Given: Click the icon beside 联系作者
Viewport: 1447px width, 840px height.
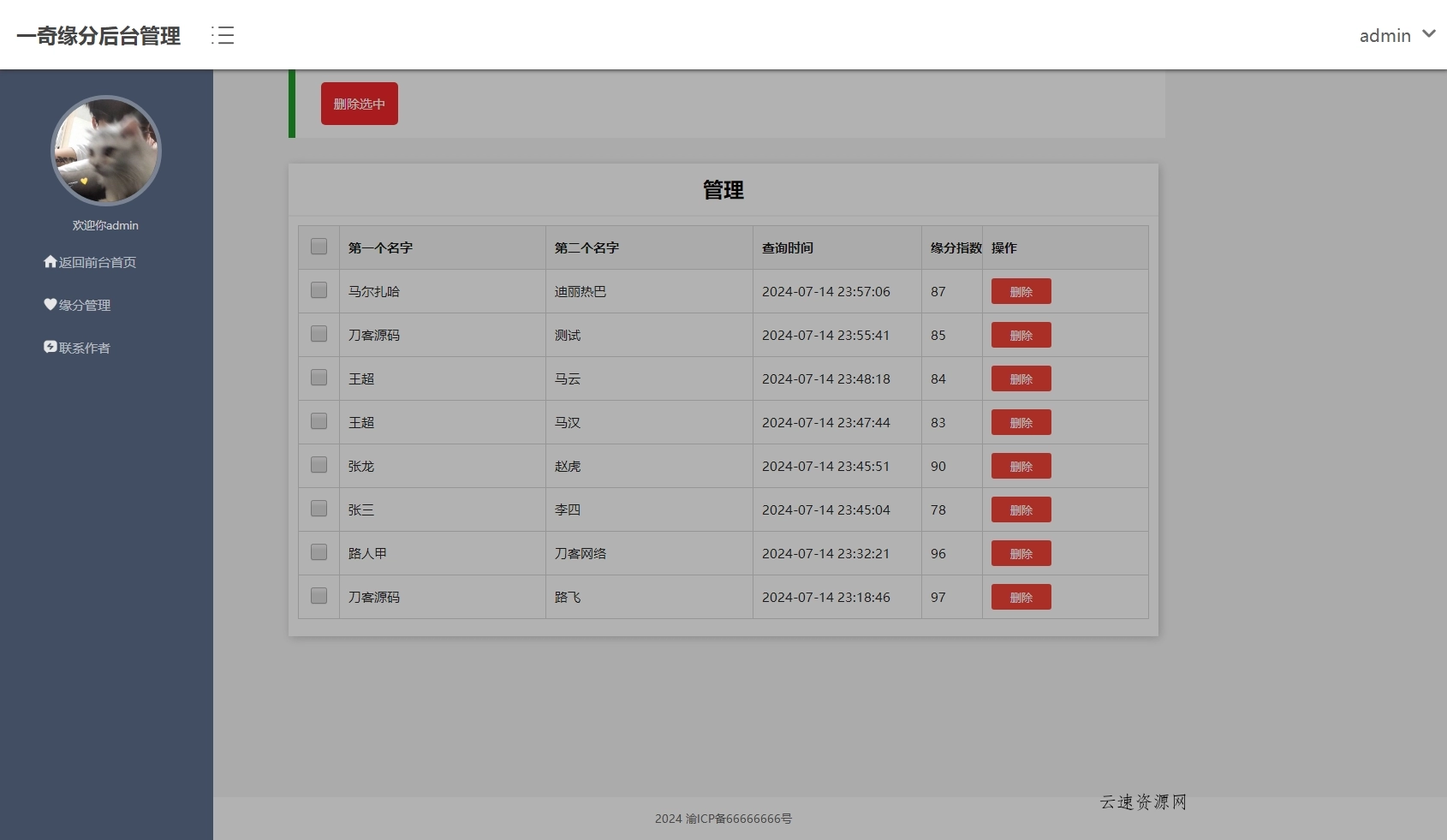Looking at the screenshot, I should click(51, 347).
